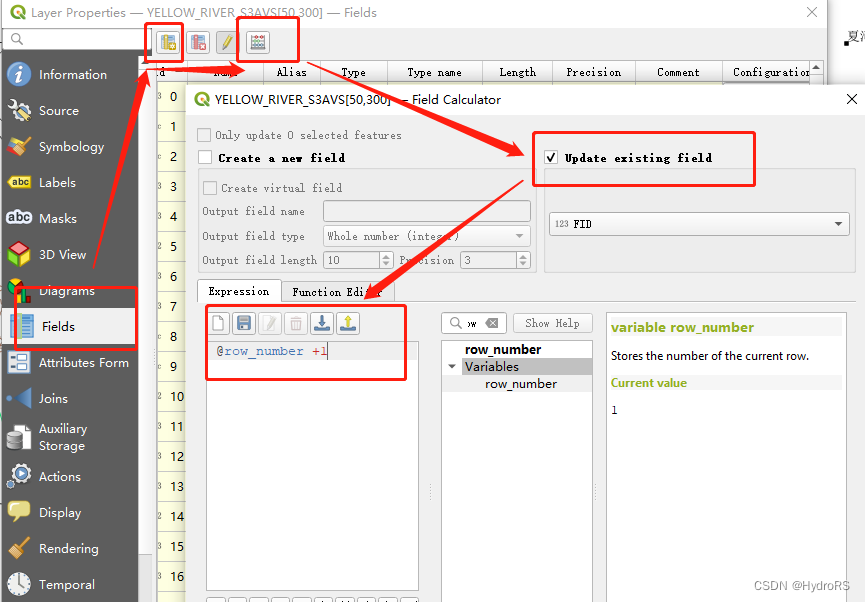Click the New Field toolbar icon
This screenshot has height=602, width=865.
168,42
